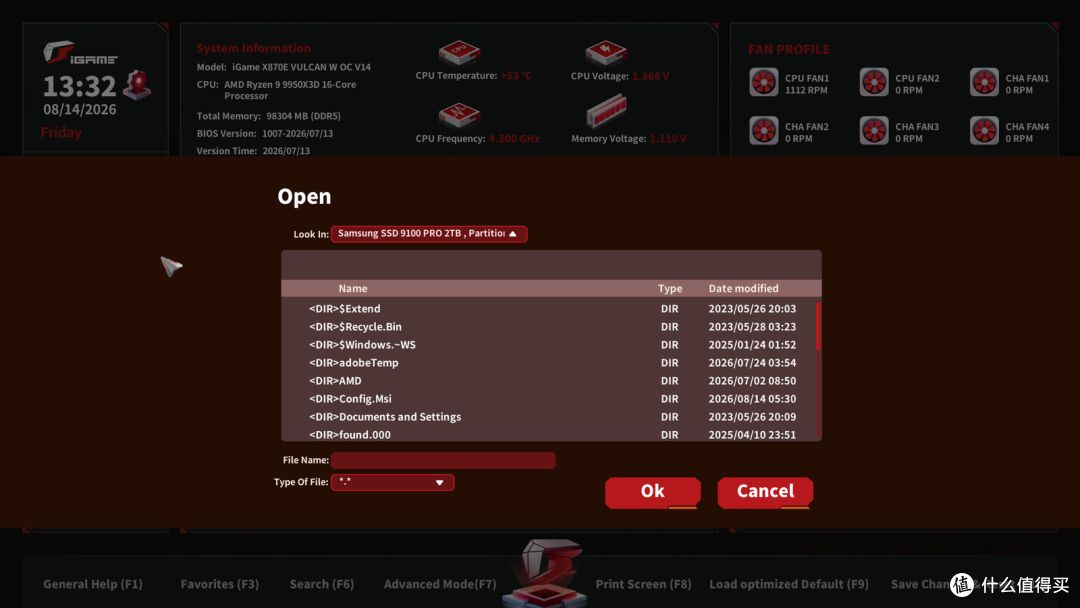
Task: Click the iGame emblem in bottom bar
Action: [x=546, y=573]
